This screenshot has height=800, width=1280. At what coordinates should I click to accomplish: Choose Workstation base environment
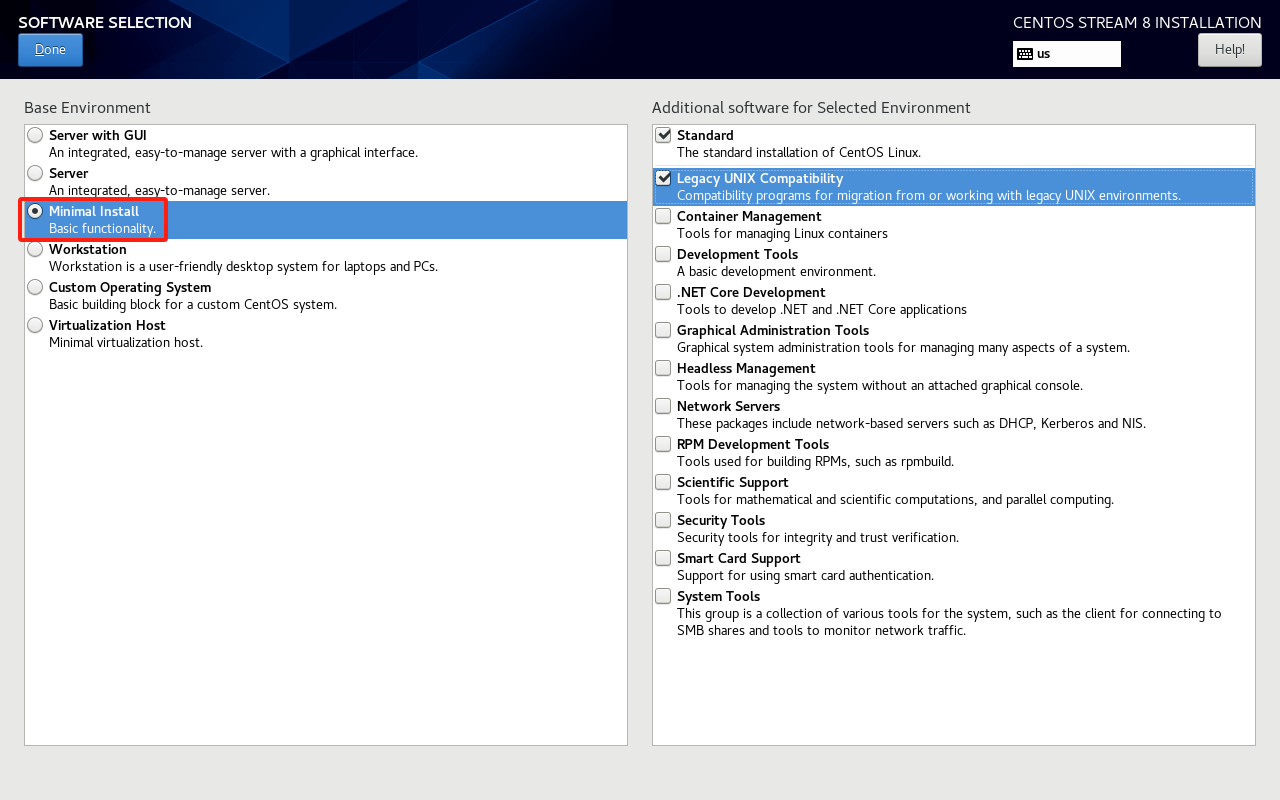pyautogui.click(x=36, y=249)
